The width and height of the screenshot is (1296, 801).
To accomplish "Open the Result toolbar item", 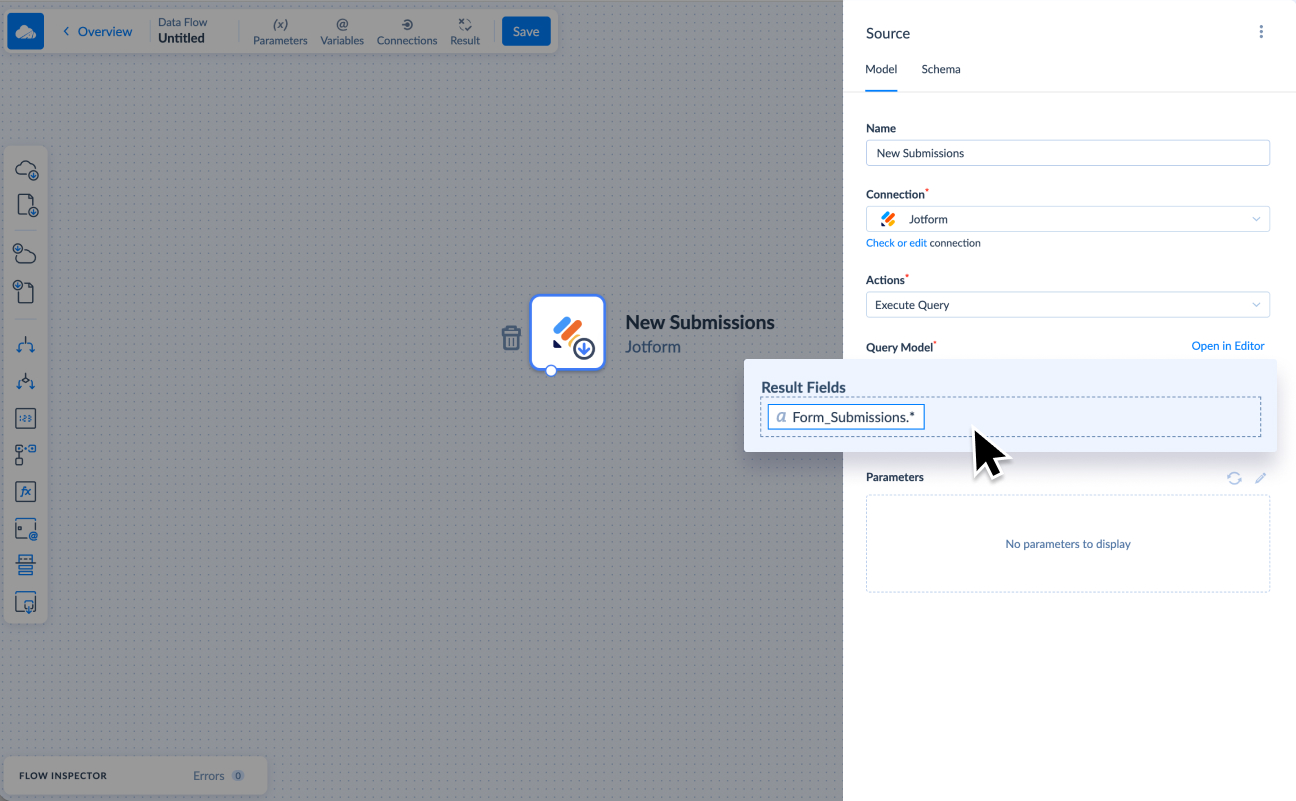I will coord(465,32).
